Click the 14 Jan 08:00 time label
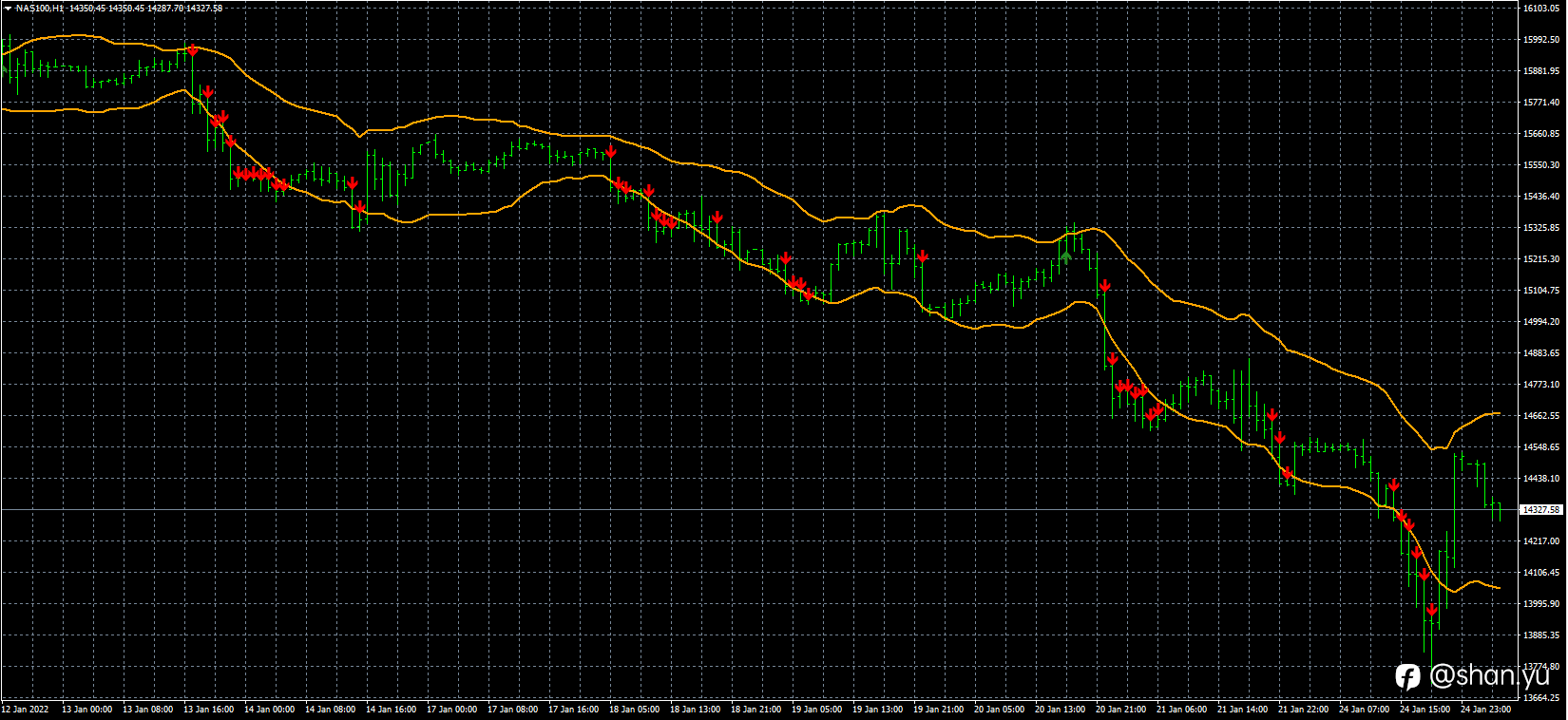Image resolution: width=1568 pixels, height=720 pixels. pos(330,709)
